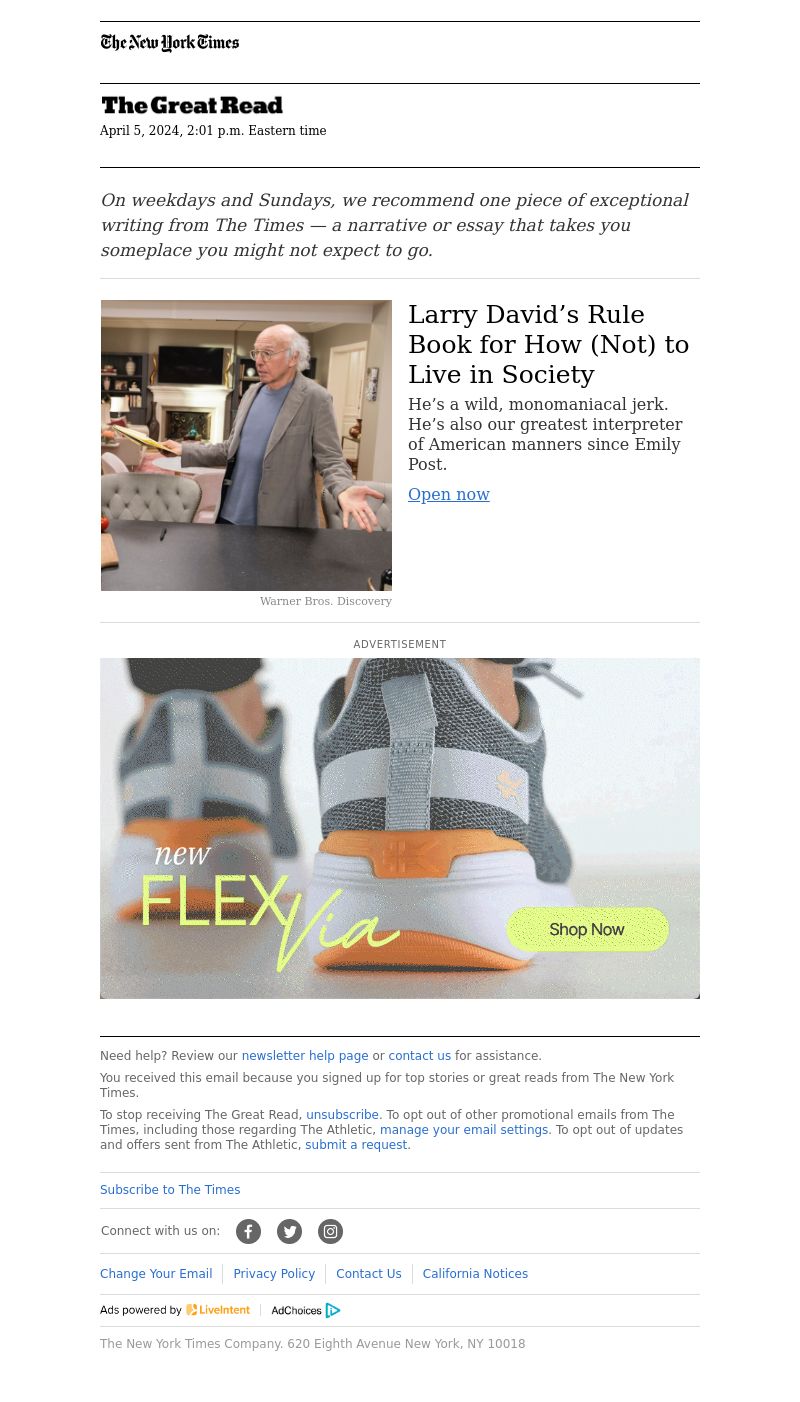Click the AdChoices triangle icon
800x1402 pixels.
(333, 1311)
